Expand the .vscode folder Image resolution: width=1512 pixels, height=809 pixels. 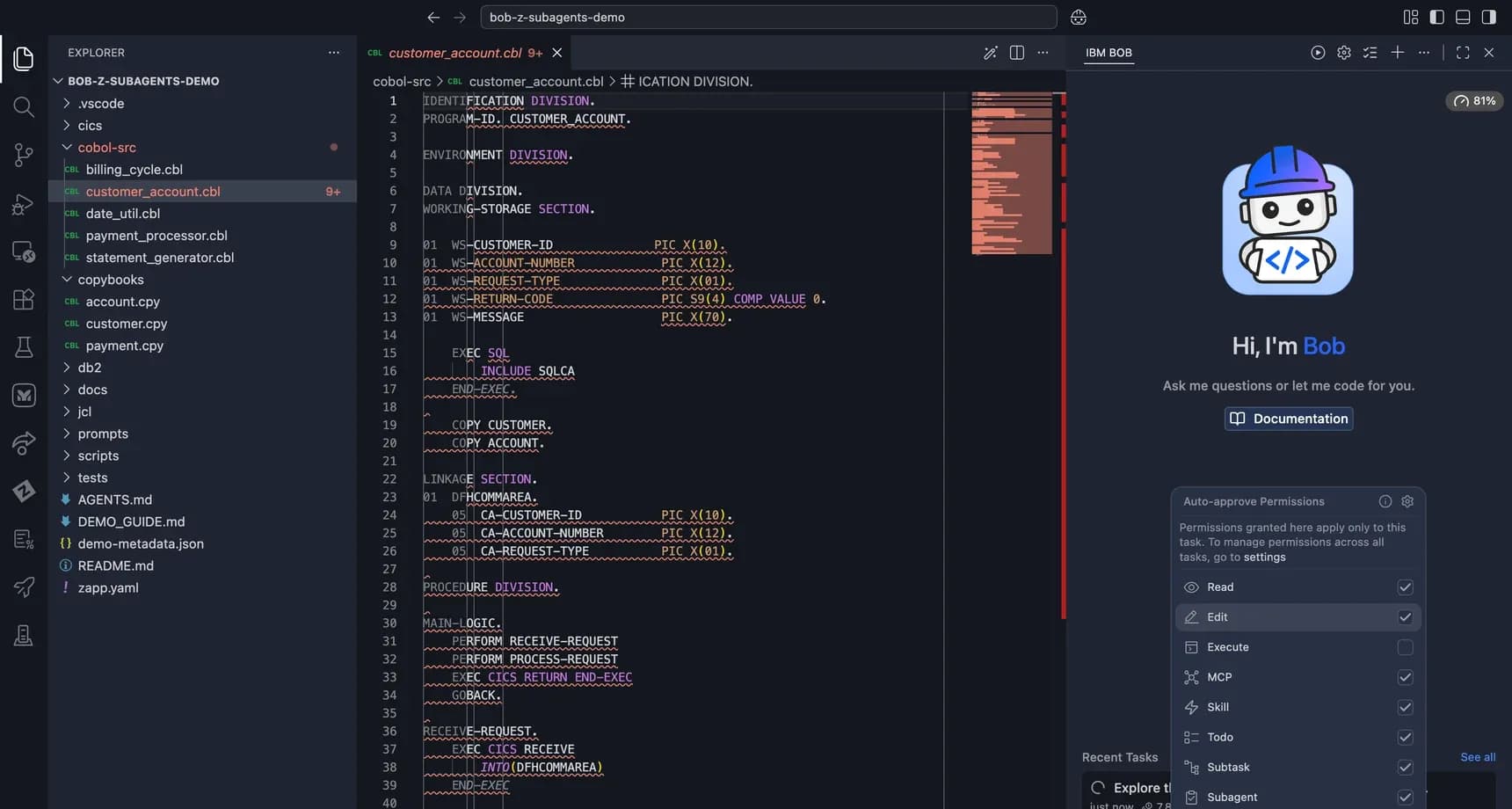[202, 103]
